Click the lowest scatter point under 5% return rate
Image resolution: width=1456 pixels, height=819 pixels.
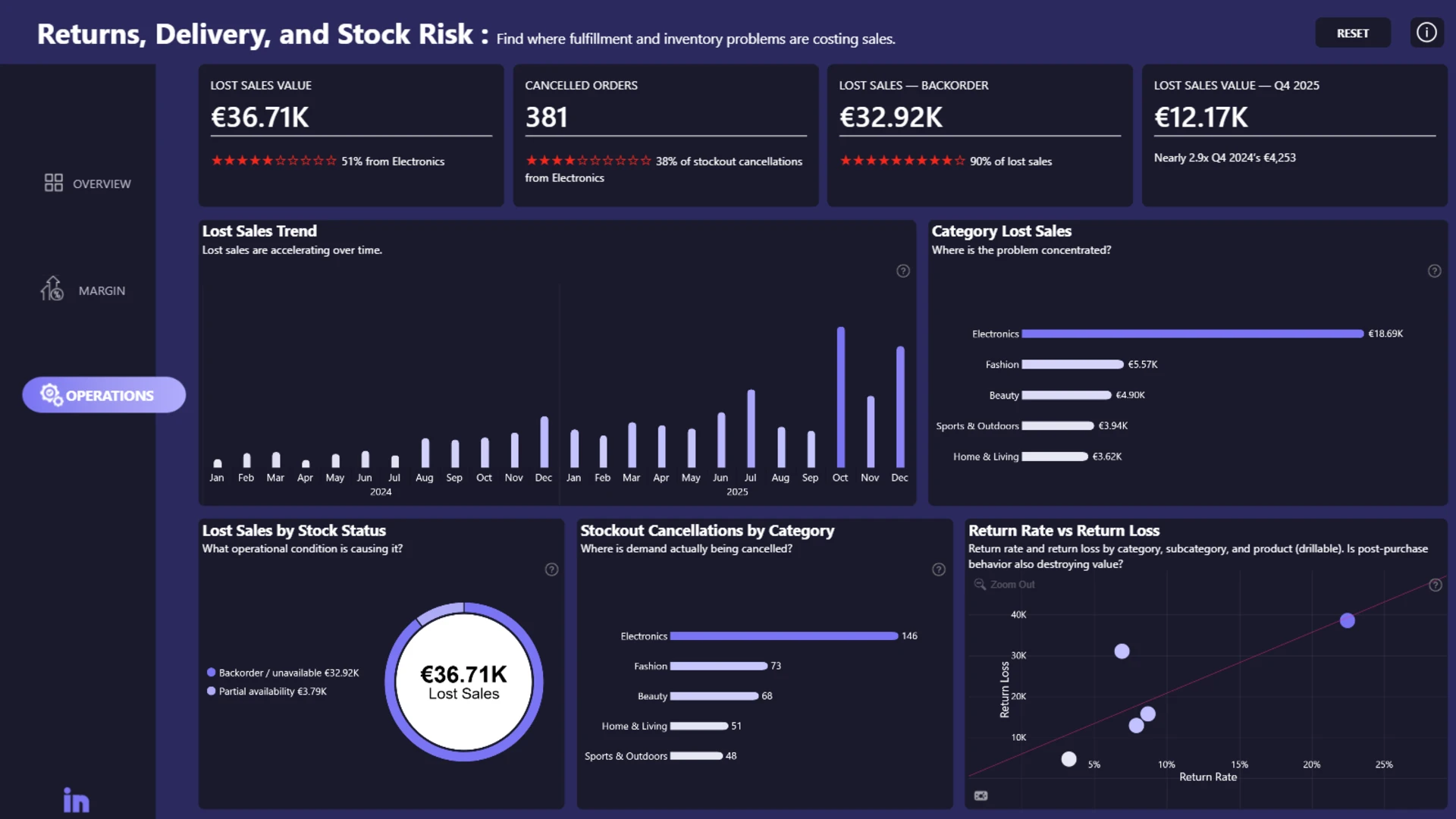click(1068, 759)
